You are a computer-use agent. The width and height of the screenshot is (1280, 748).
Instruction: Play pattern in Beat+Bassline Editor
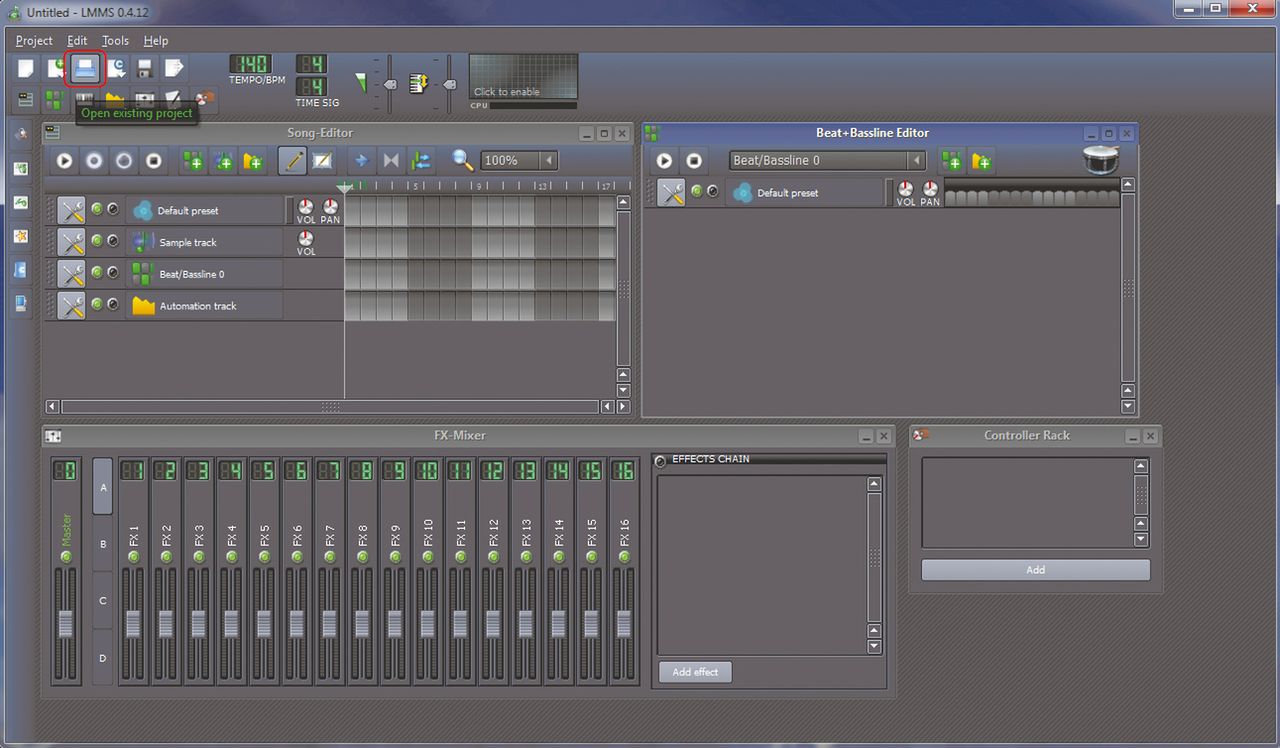664,160
